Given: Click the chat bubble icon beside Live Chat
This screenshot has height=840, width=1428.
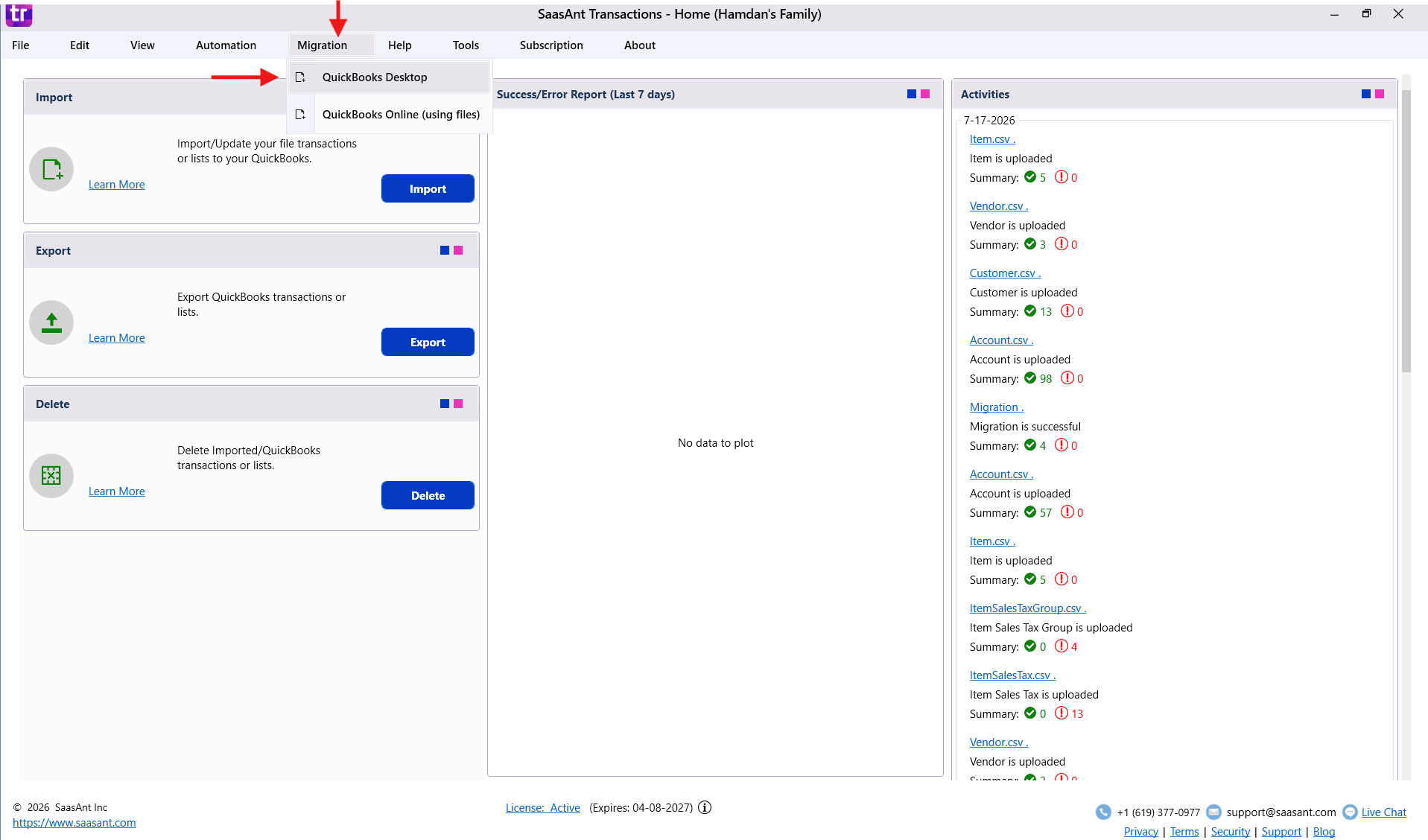Looking at the screenshot, I should pyautogui.click(x=1350, y=812).
